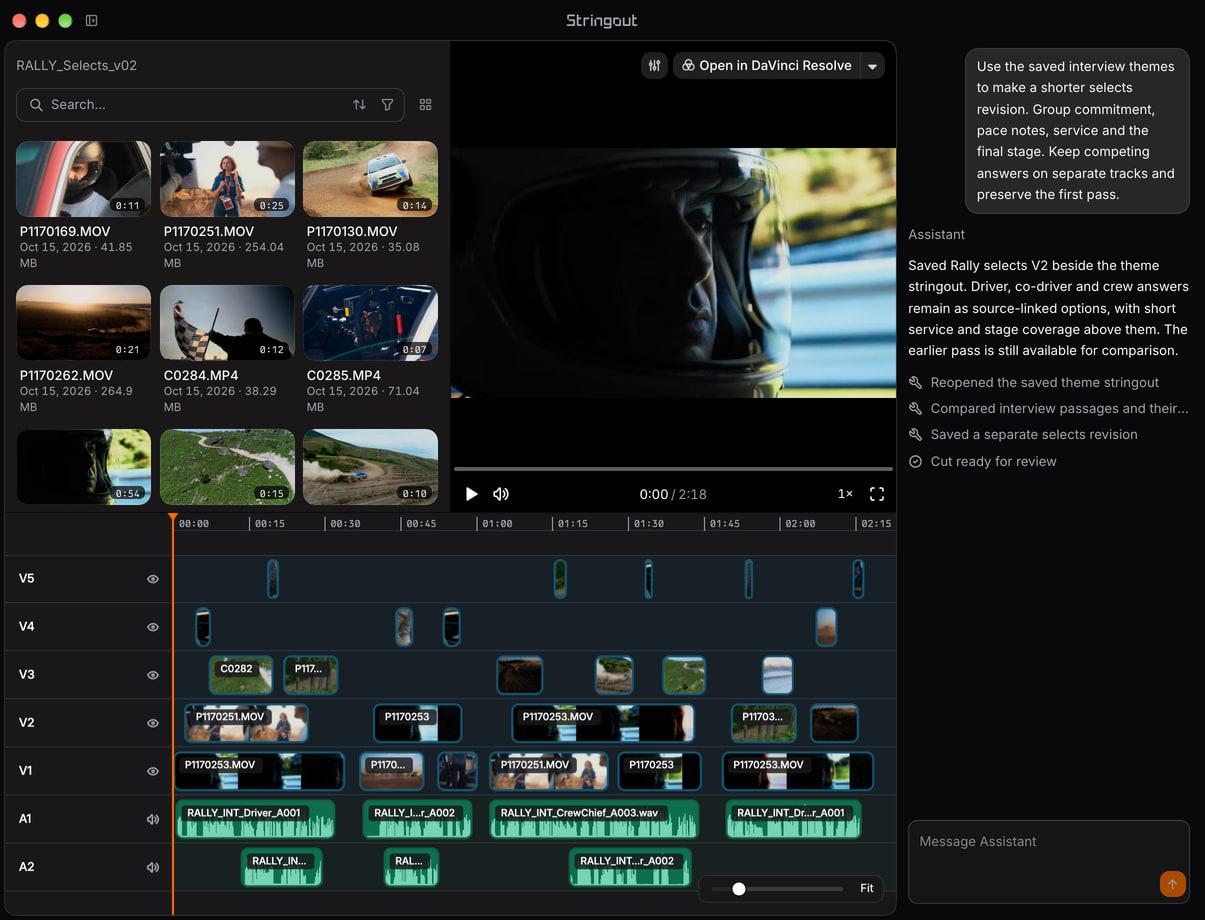The height and width of the screenshot is (920, 1205).
Task: Mute audio track A2
Action: tap(153, 867)
